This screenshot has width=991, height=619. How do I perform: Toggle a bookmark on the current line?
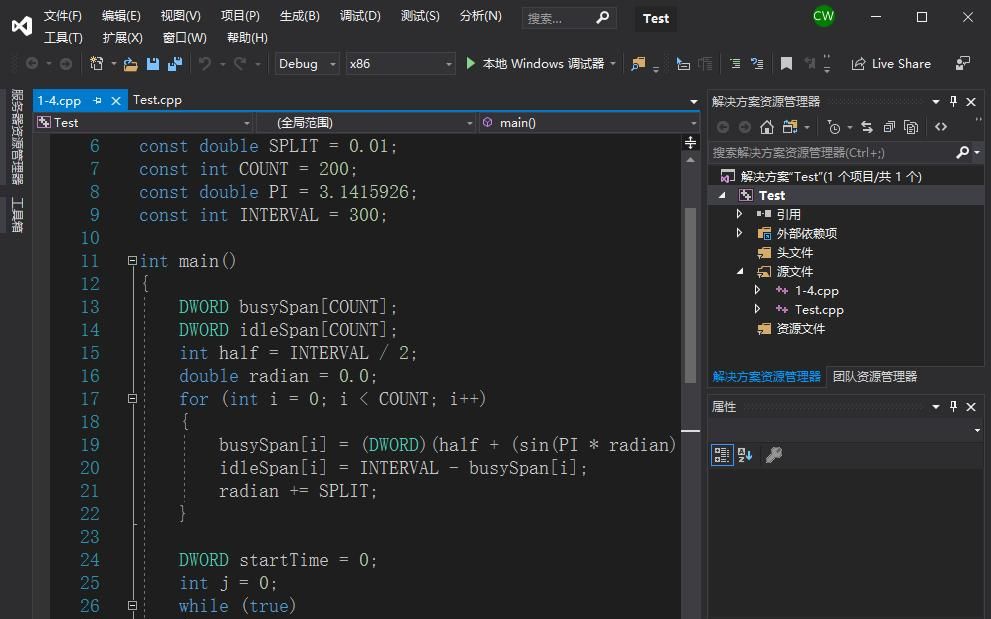(x=786, y=63)
